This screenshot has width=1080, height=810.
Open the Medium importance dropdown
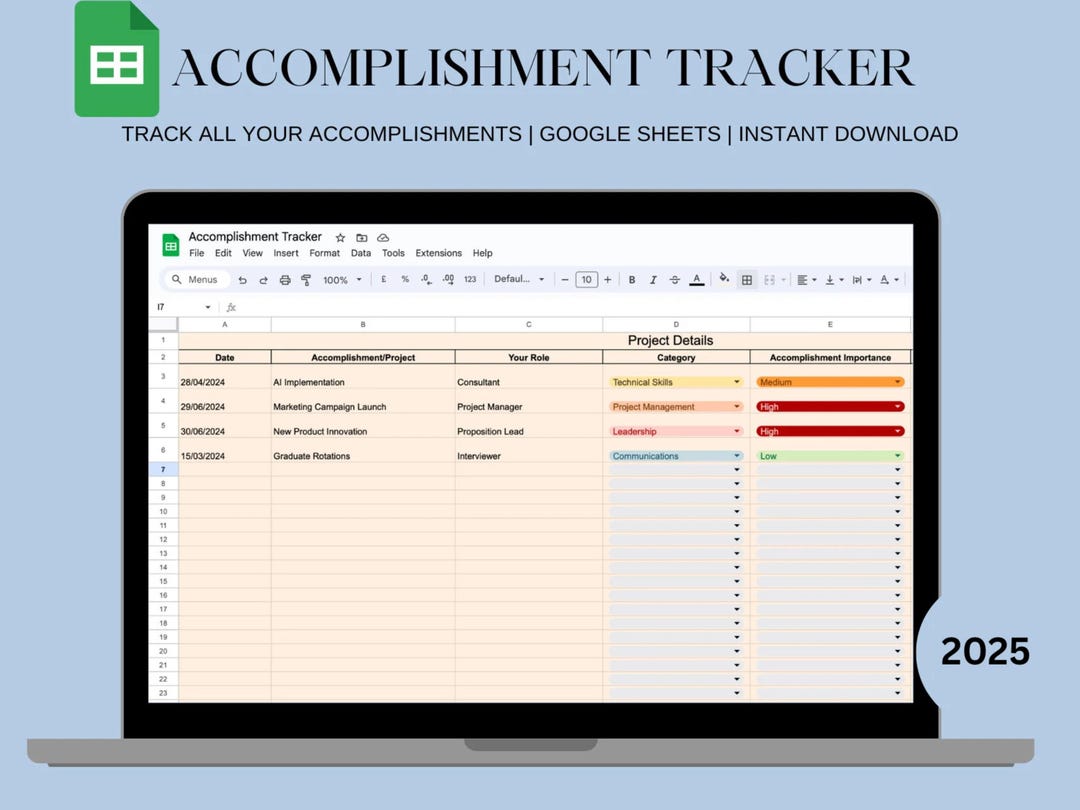[x=898, y=381]
